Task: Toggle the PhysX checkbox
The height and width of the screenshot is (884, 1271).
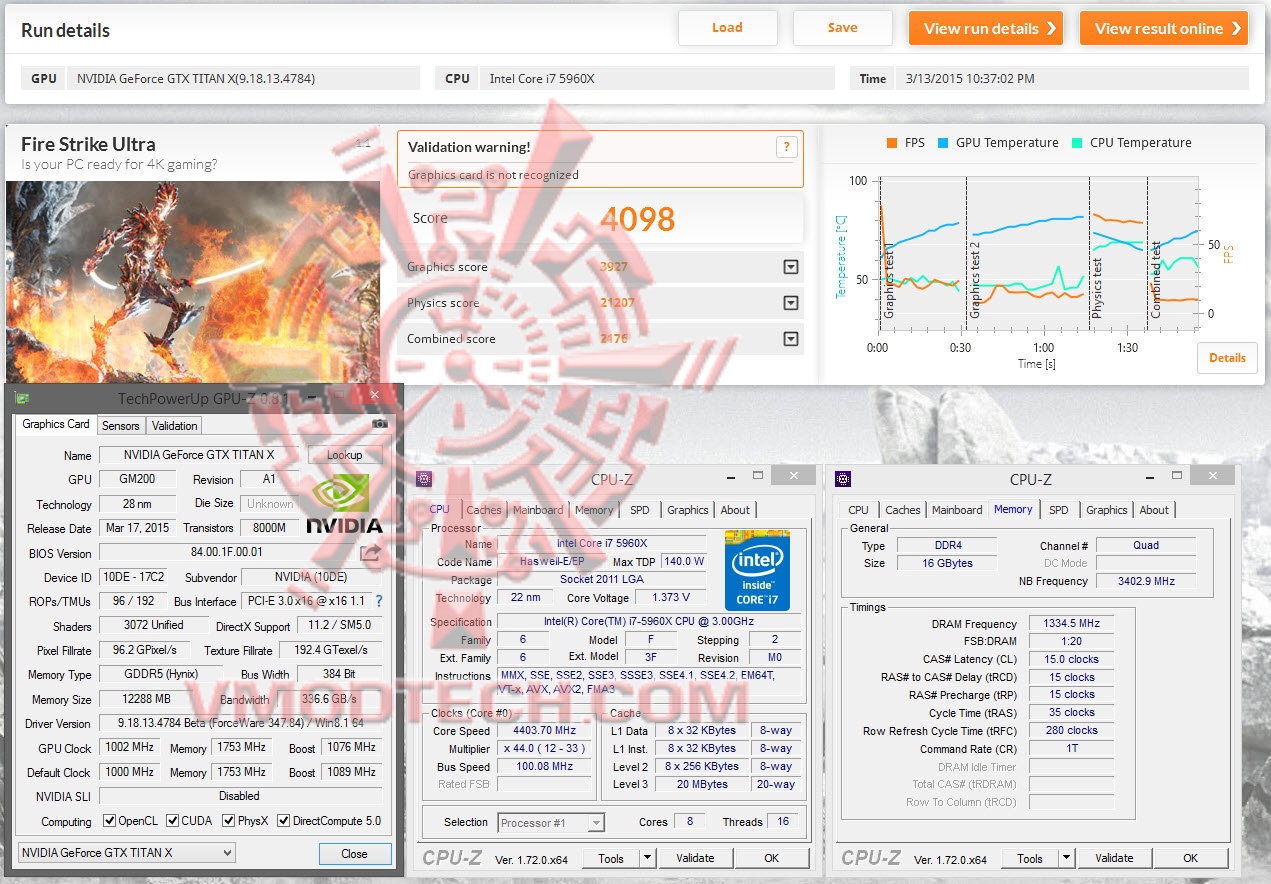Action: 228,821
